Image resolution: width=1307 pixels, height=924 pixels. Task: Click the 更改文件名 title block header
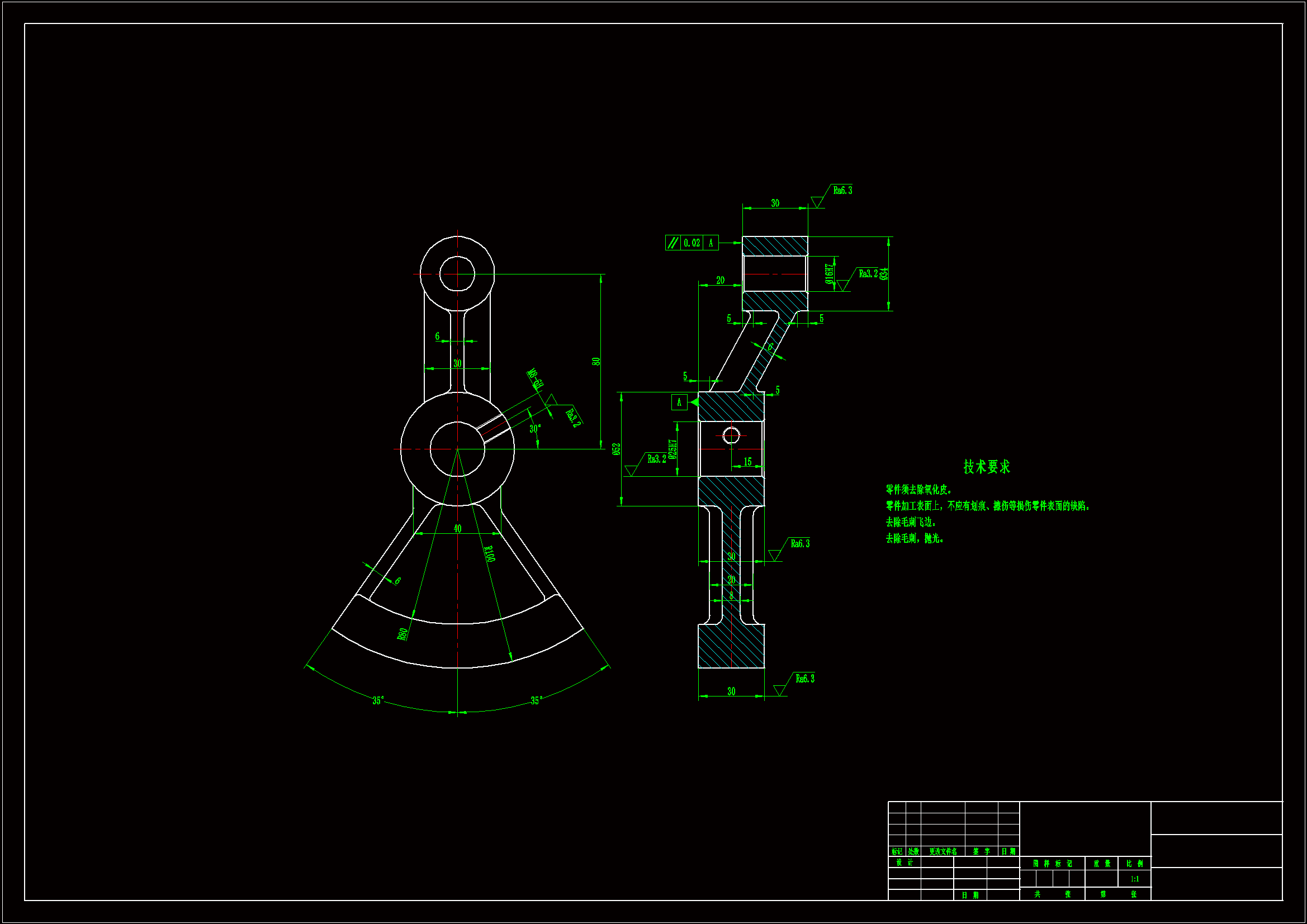tap(943, 852)
